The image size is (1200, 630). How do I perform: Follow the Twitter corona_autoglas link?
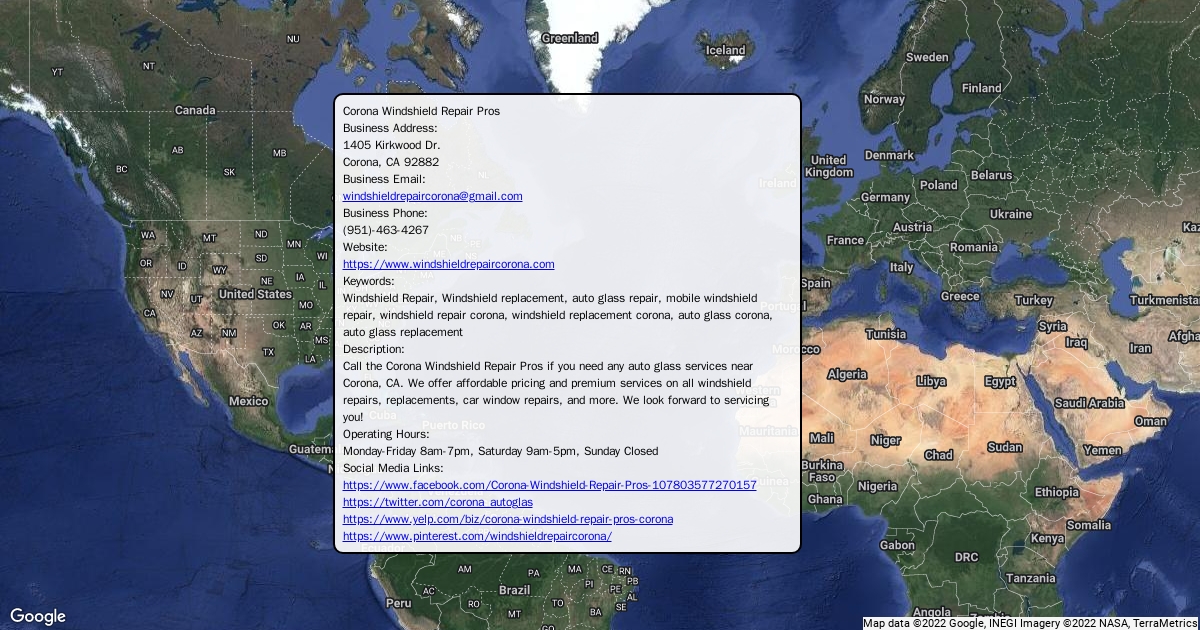[437, 502]
